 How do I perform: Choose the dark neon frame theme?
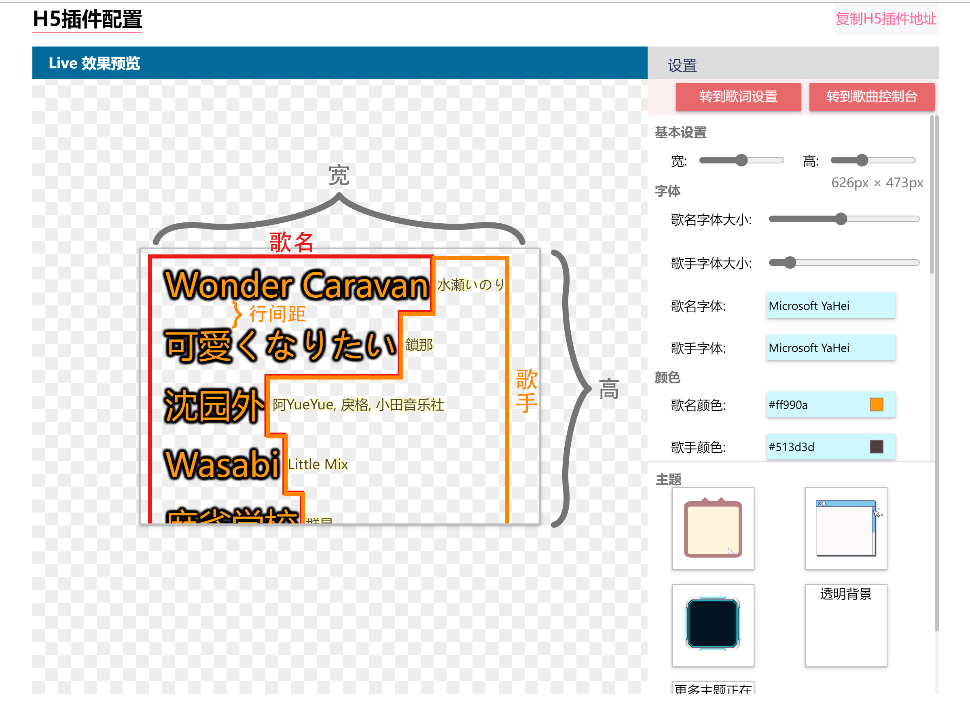(x=712, y=625)
